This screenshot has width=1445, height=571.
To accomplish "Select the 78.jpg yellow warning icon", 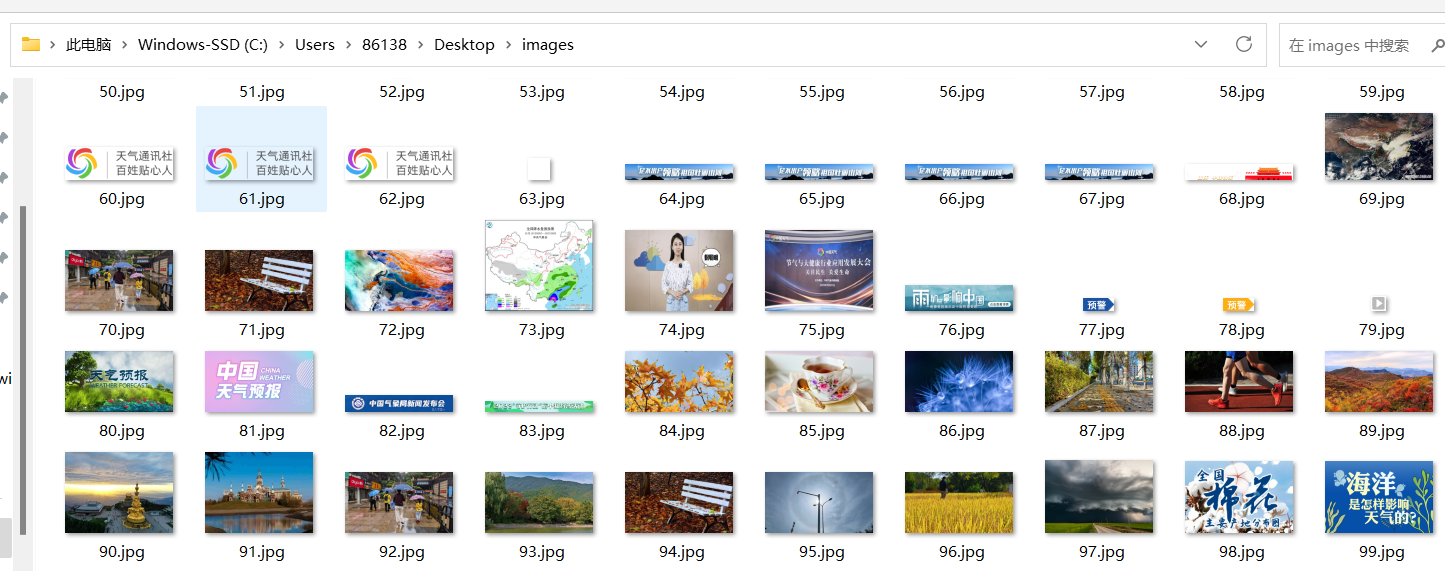I will 1239,304.
